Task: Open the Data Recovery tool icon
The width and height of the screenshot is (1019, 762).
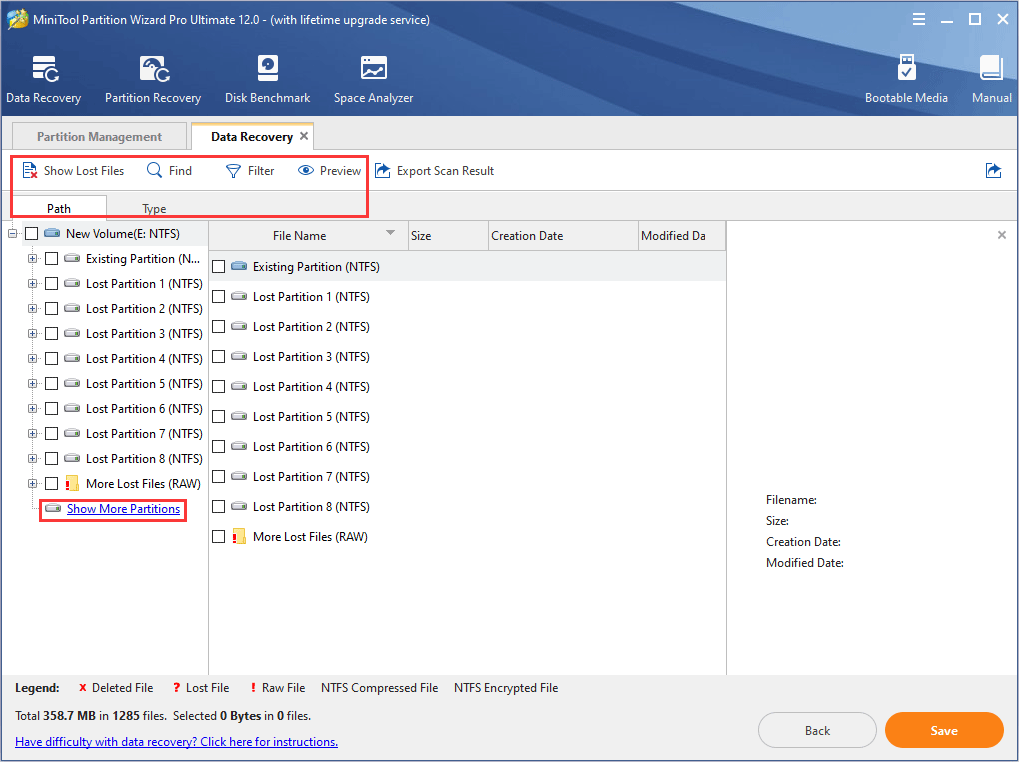Action: pyautogui.click(x=45, y=70)
